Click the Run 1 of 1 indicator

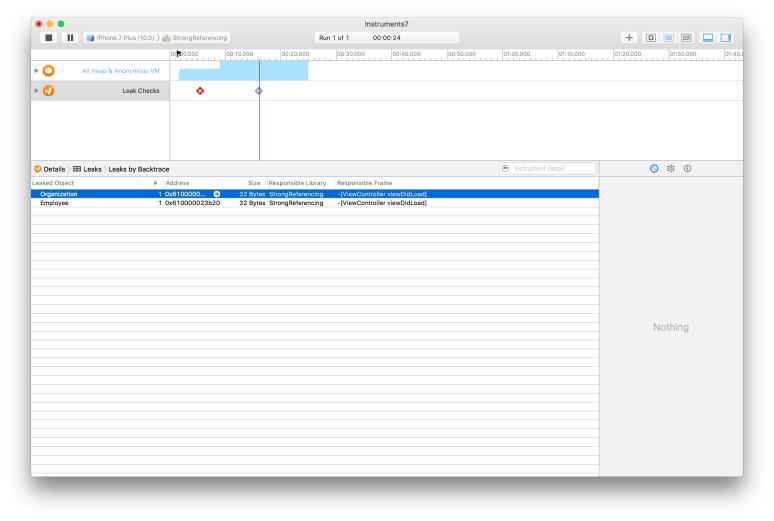[x=334, y=38]
